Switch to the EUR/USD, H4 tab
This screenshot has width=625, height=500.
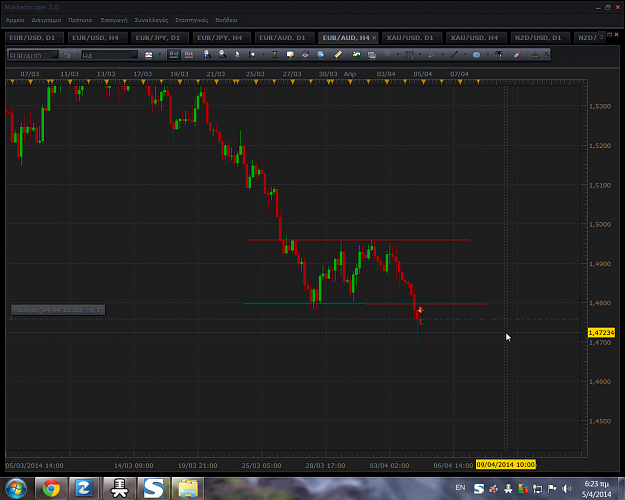pyautogui.click(x=95, y=38)
